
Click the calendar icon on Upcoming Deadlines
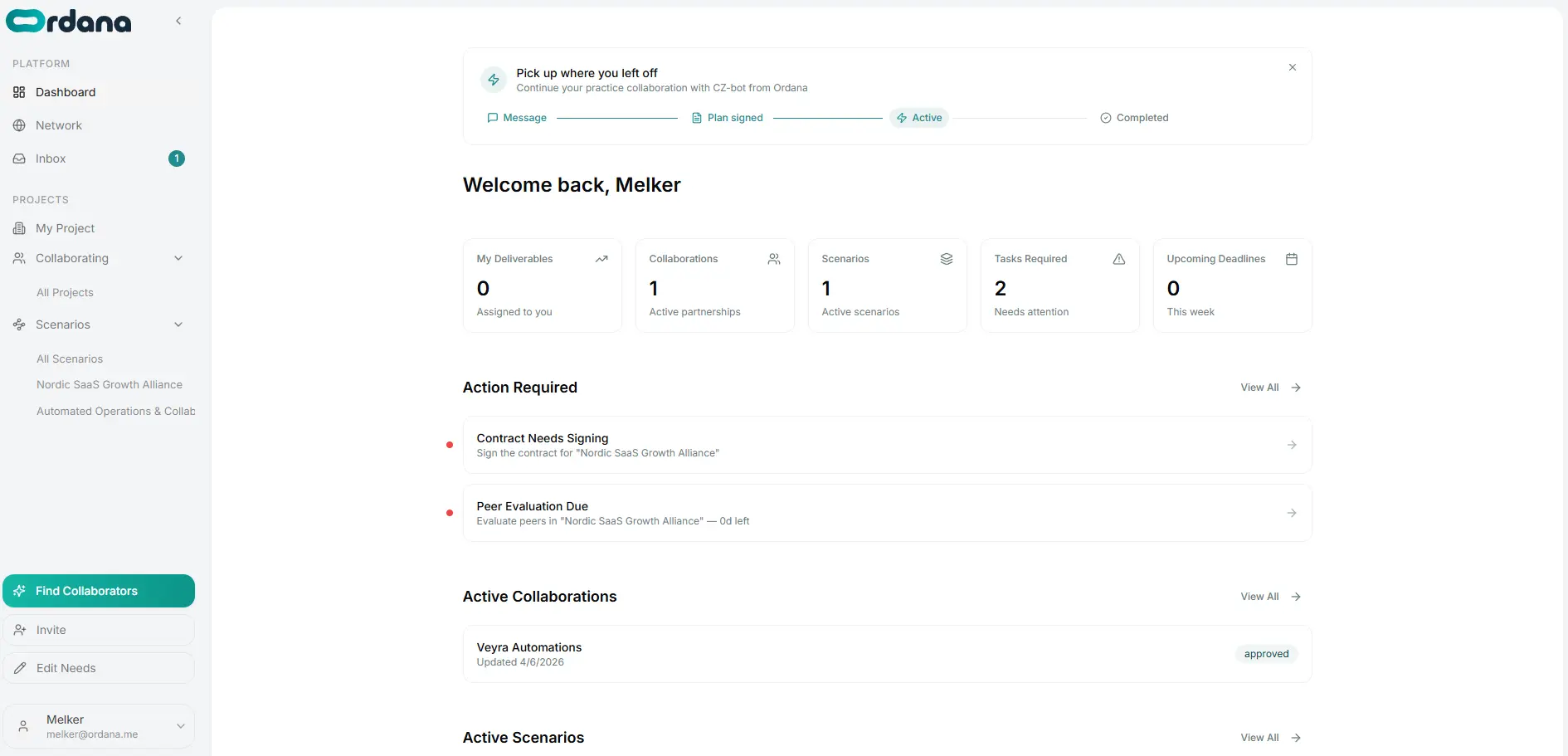(1292, 259)
